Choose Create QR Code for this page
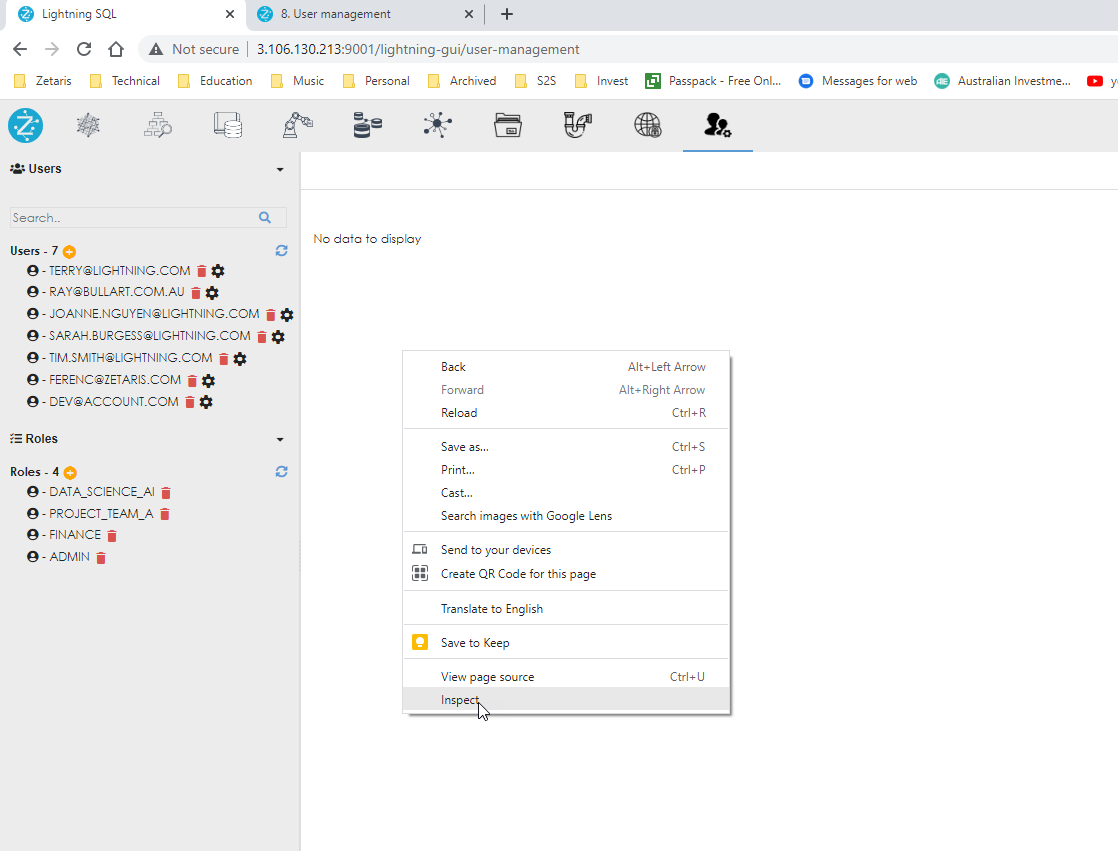Image resolution: width=1118 pixels, height=851 pixels. (x=566, y=574)
